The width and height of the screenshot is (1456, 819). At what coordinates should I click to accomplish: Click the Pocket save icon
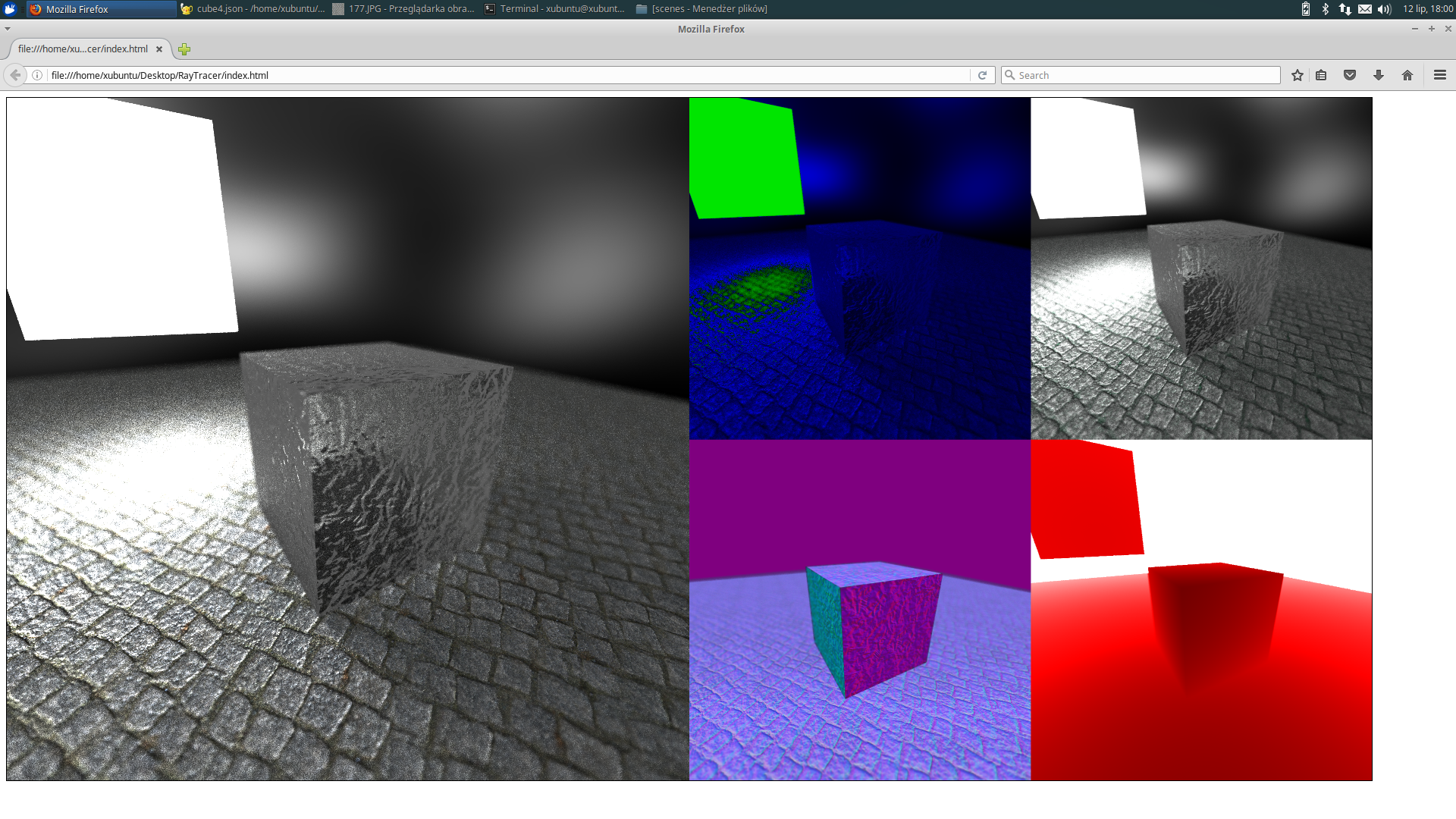pyautogui.click(x=1350, y=75)
